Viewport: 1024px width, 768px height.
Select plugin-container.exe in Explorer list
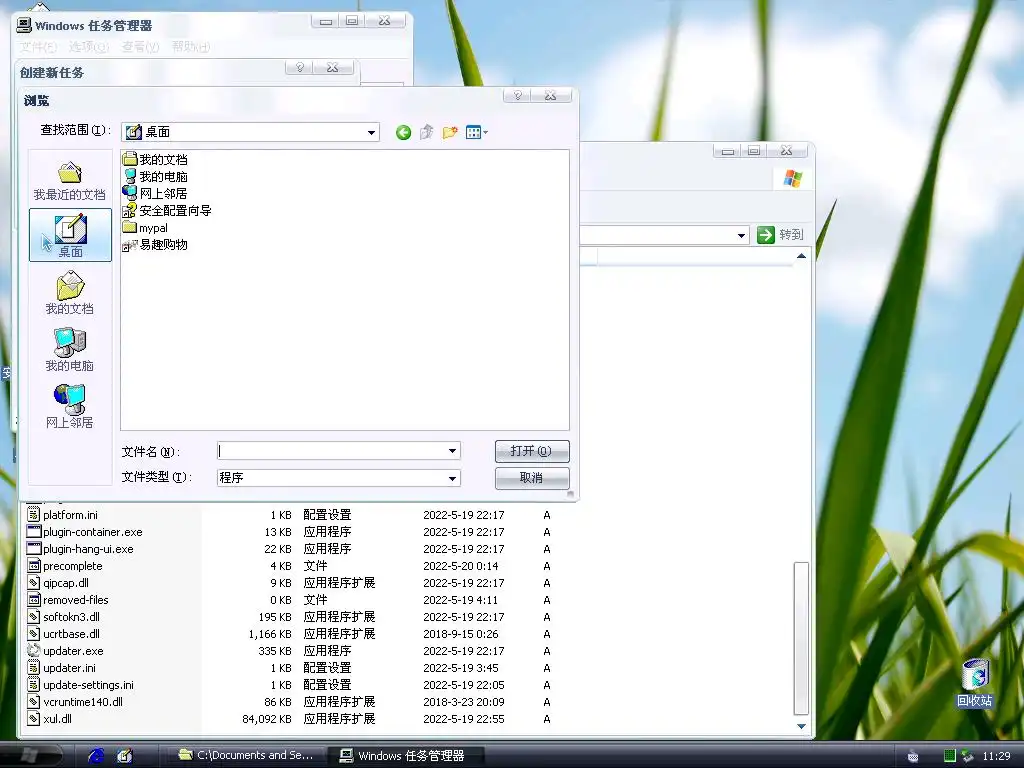(x=85, y=532)
